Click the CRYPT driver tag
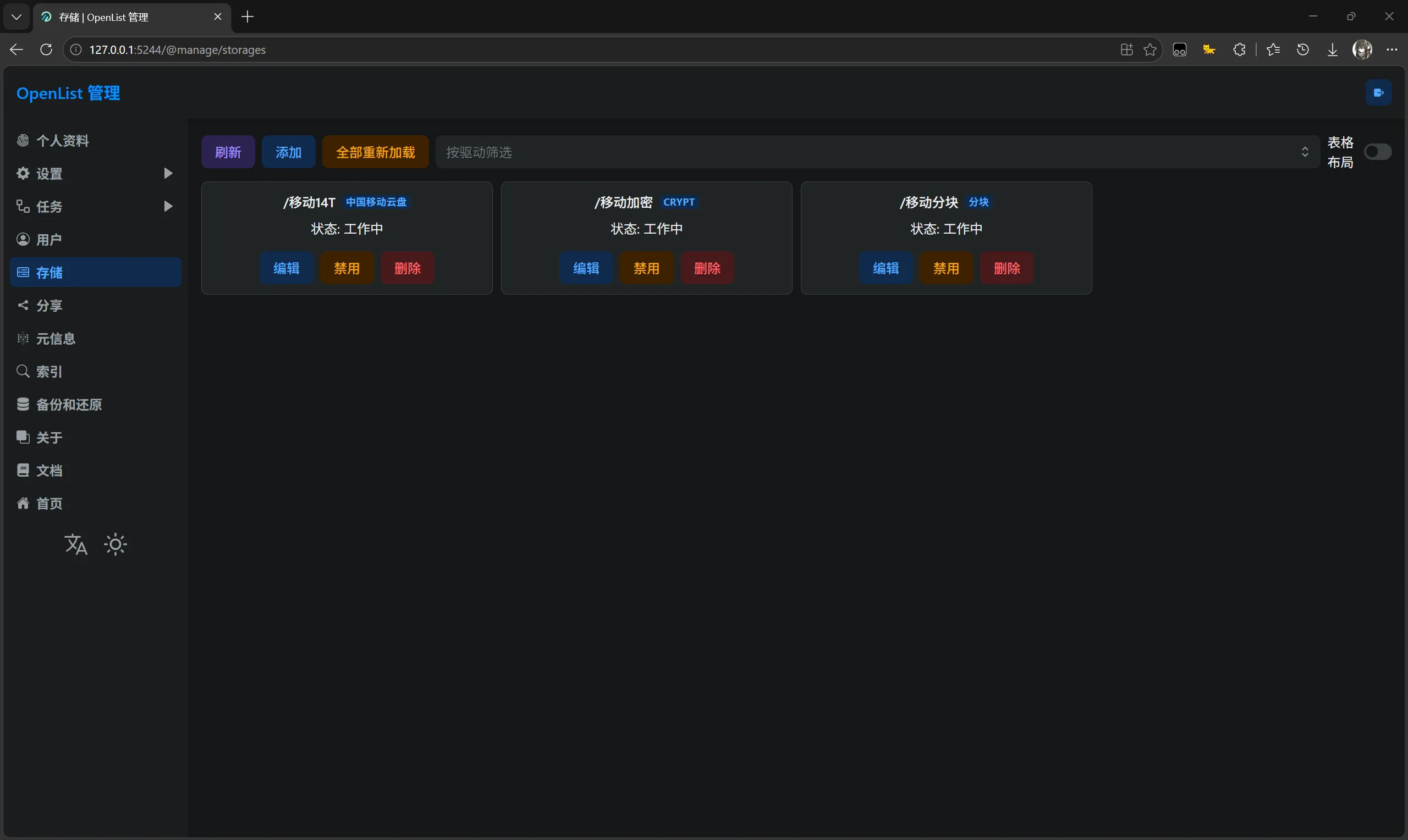 pyautogui.click(x=679, y=202)
